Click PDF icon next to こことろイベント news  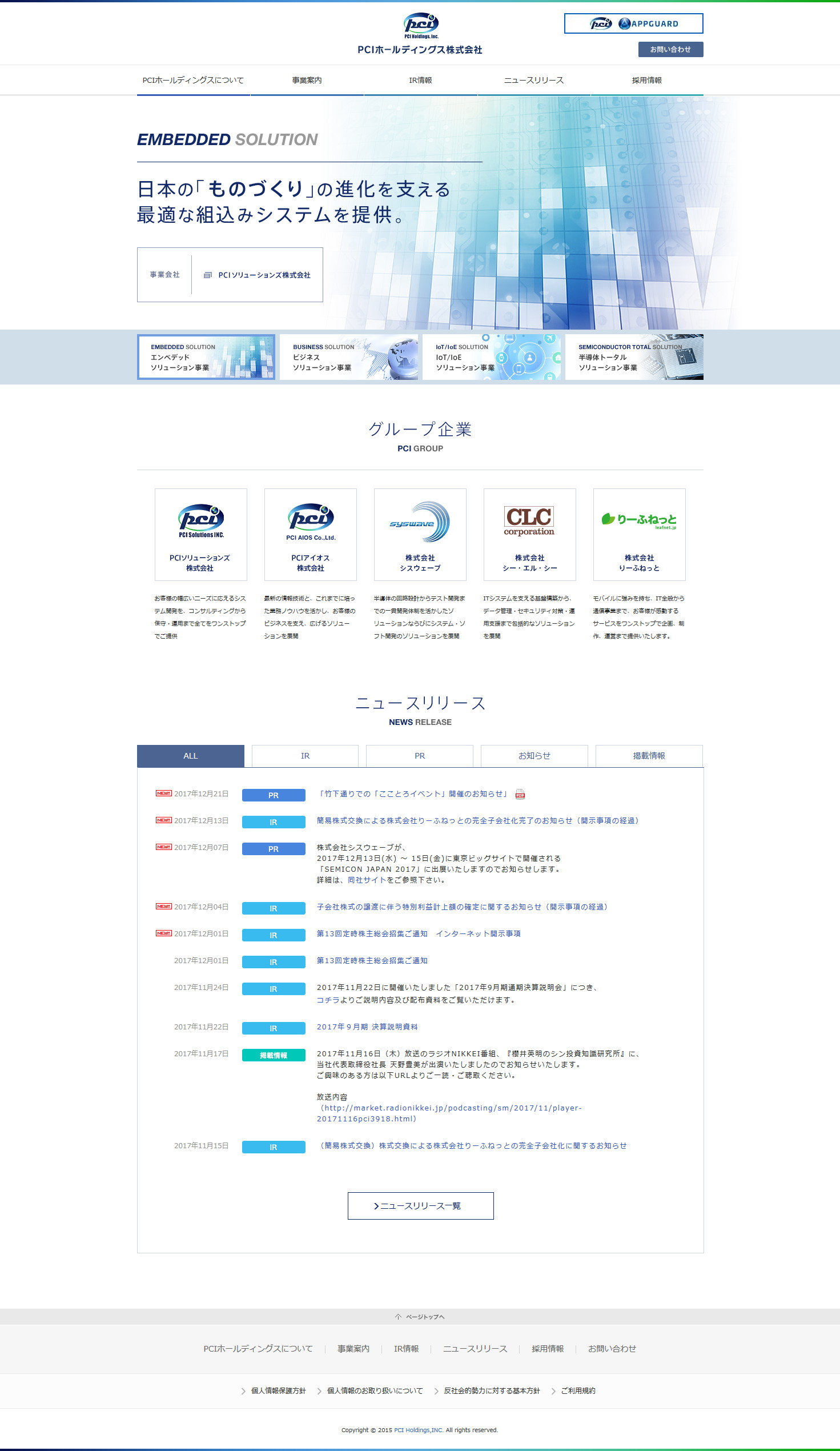520,795
